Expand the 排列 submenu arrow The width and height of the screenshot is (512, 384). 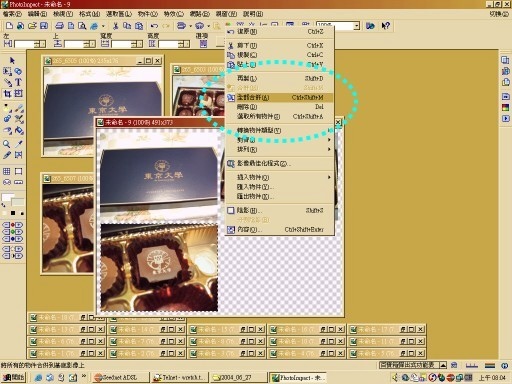coord(329,149)
